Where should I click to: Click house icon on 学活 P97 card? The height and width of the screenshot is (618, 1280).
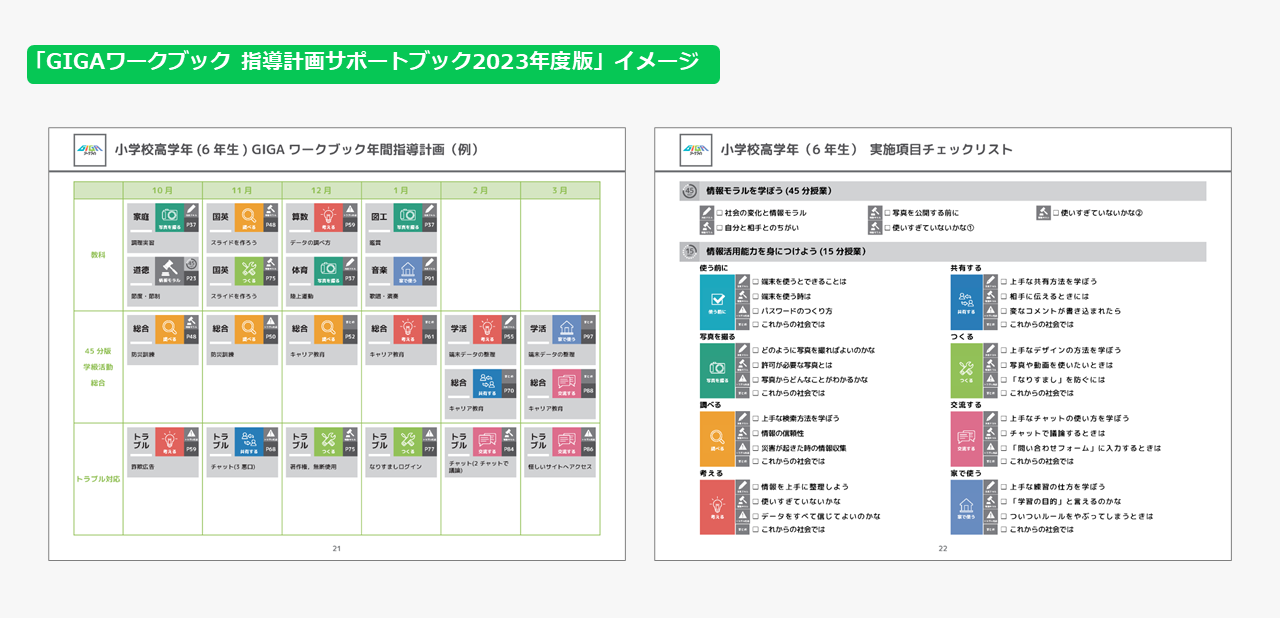pos(567,330)
